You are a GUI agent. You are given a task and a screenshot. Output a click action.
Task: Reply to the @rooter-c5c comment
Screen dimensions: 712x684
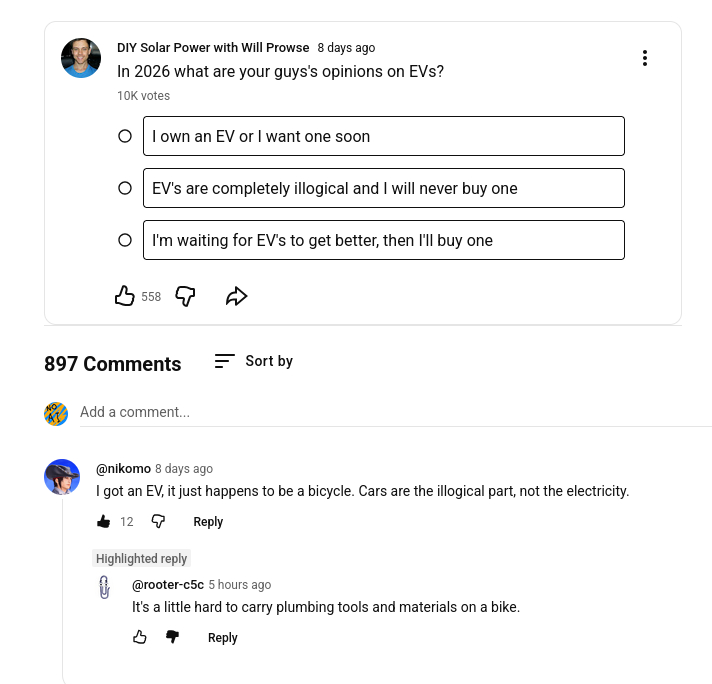pos(222,638)
